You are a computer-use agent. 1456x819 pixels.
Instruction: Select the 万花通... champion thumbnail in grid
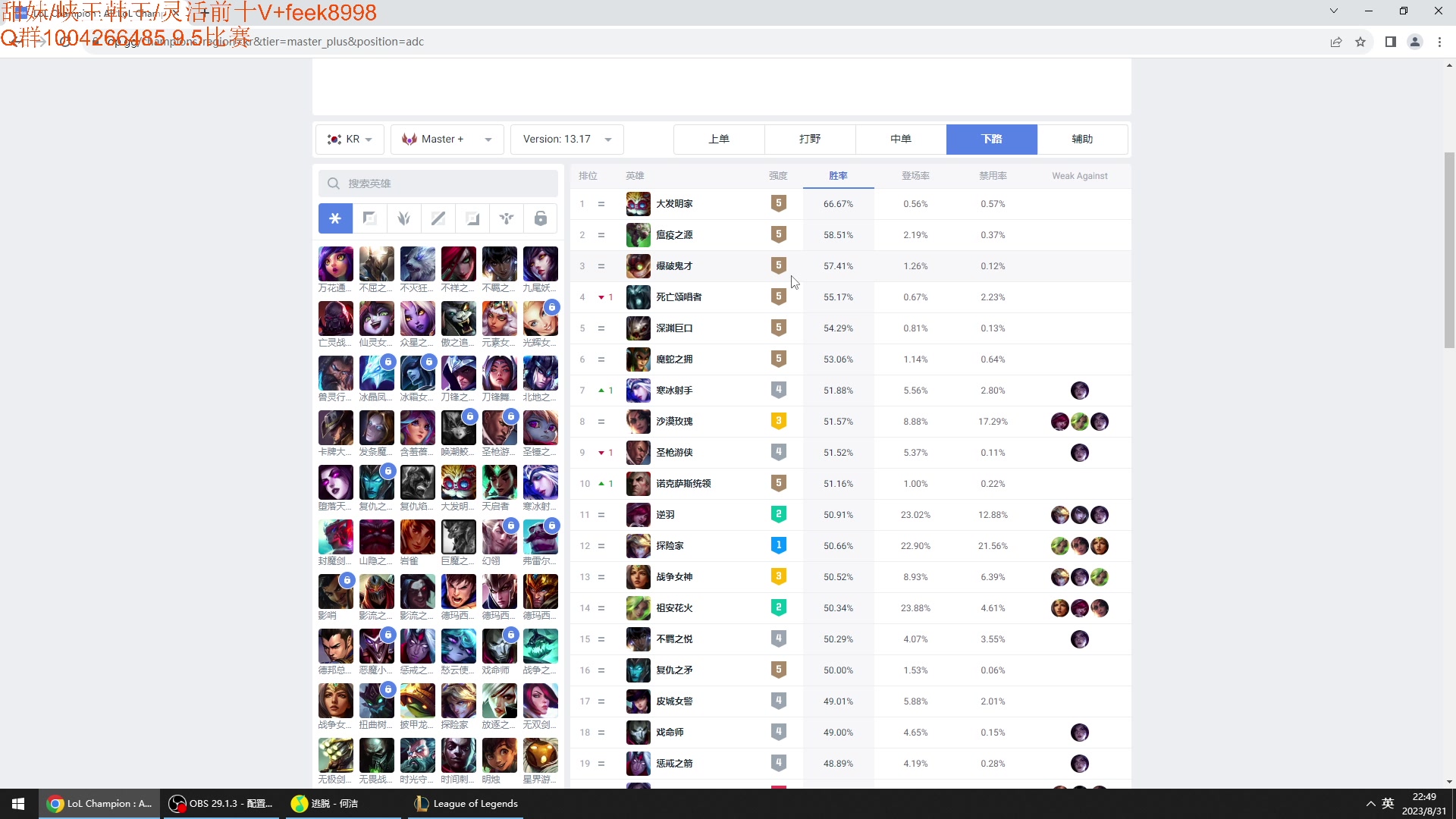coord(335,264)
